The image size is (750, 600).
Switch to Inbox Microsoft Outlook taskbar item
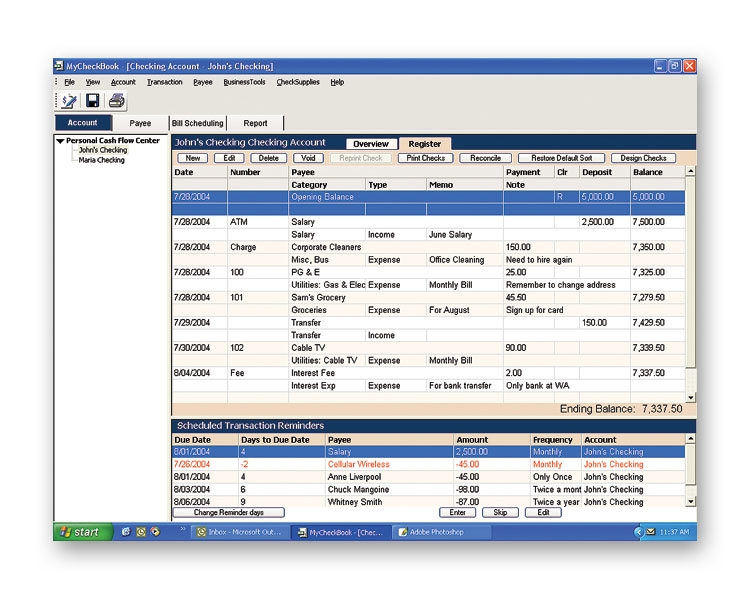[x=240, y=532]
